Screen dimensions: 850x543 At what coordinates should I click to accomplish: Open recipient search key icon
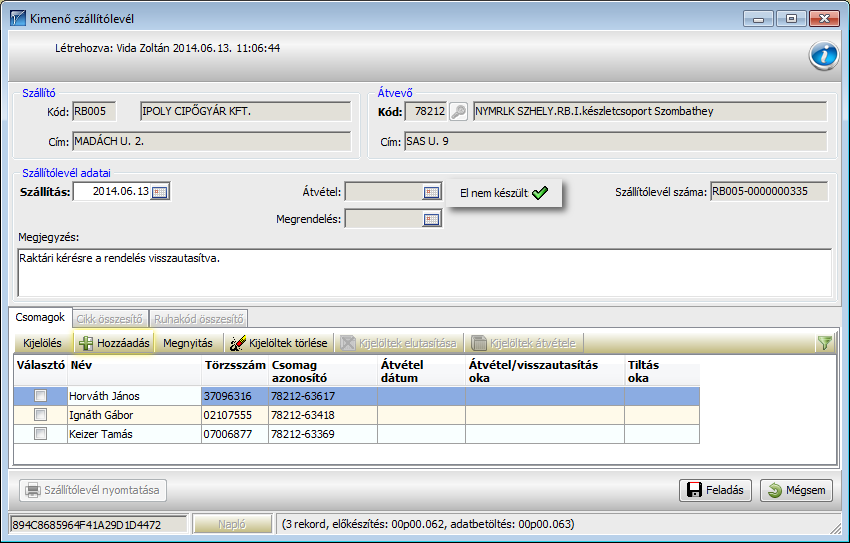459,112
